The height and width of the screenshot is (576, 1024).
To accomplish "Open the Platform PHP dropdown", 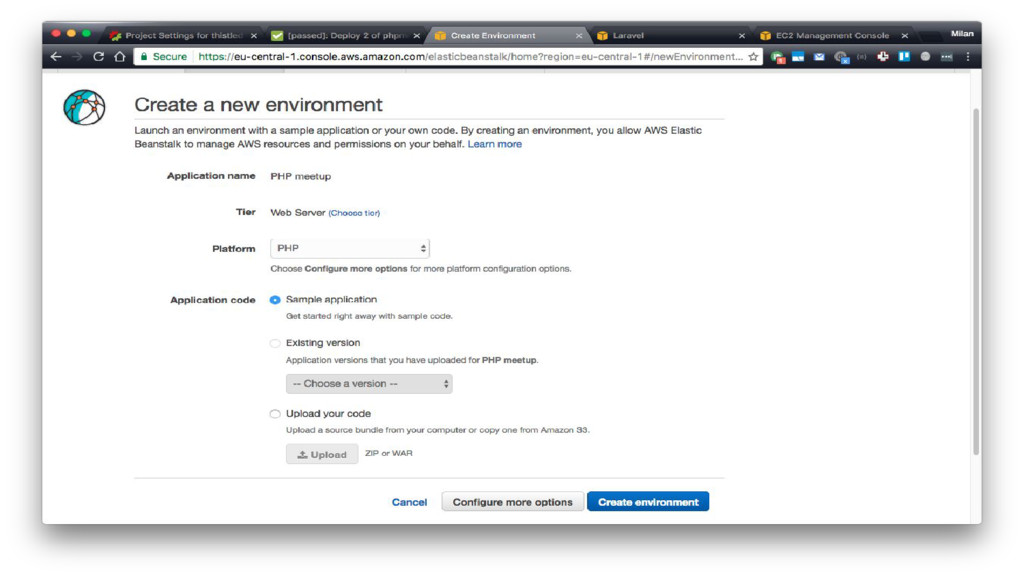I will pyautogui.click(x=350, y=248).
